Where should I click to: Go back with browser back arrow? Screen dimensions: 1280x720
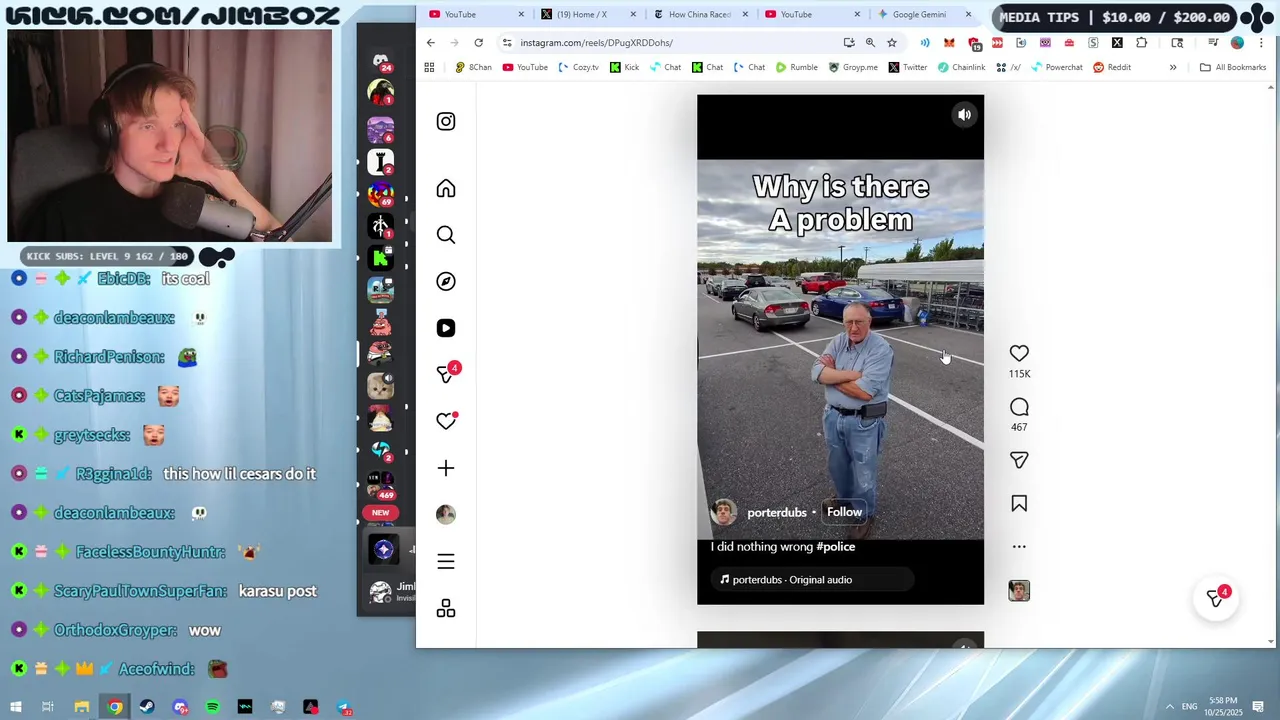point(430,43)
